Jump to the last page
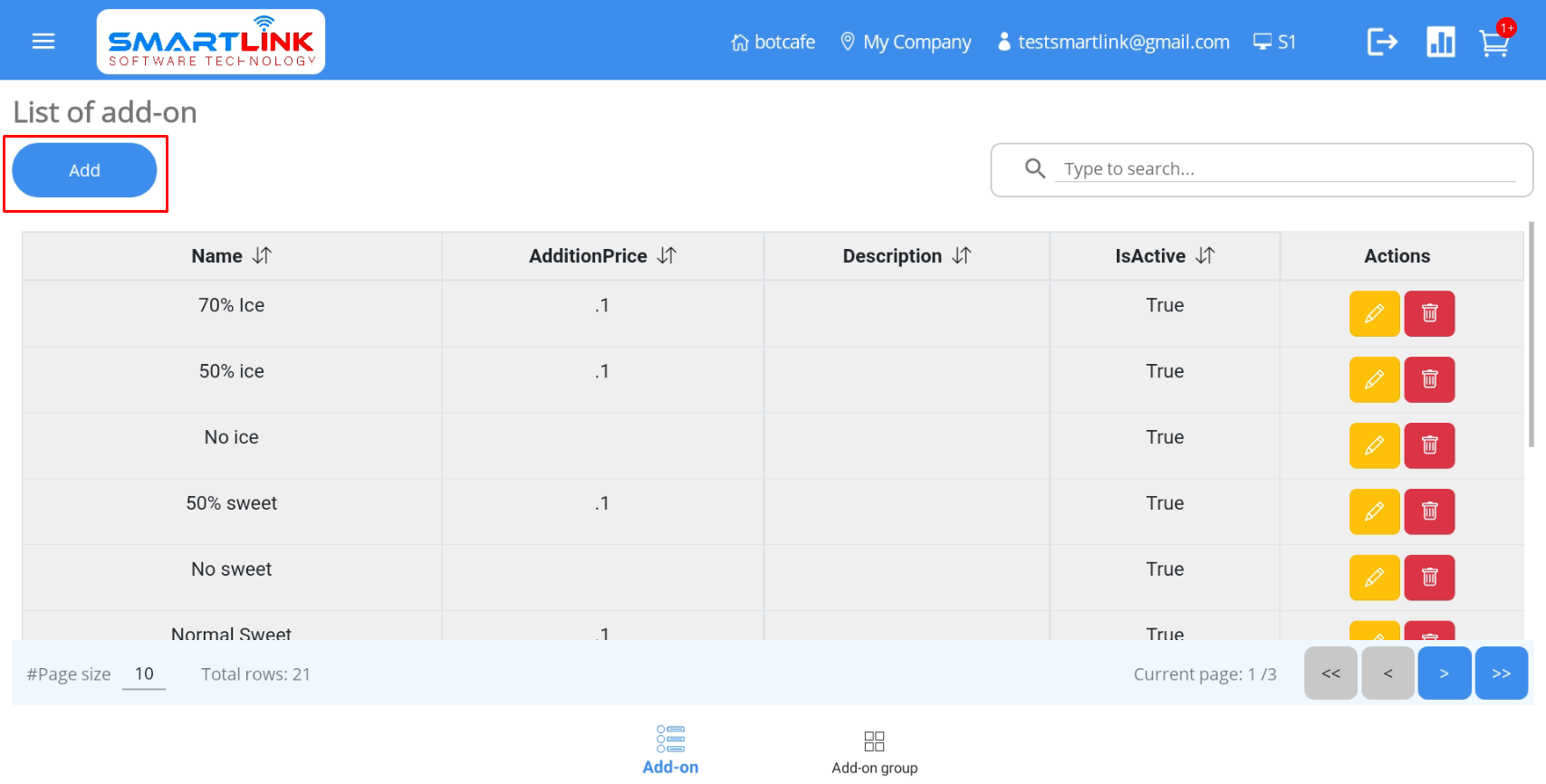 (x=1501, y=674)
